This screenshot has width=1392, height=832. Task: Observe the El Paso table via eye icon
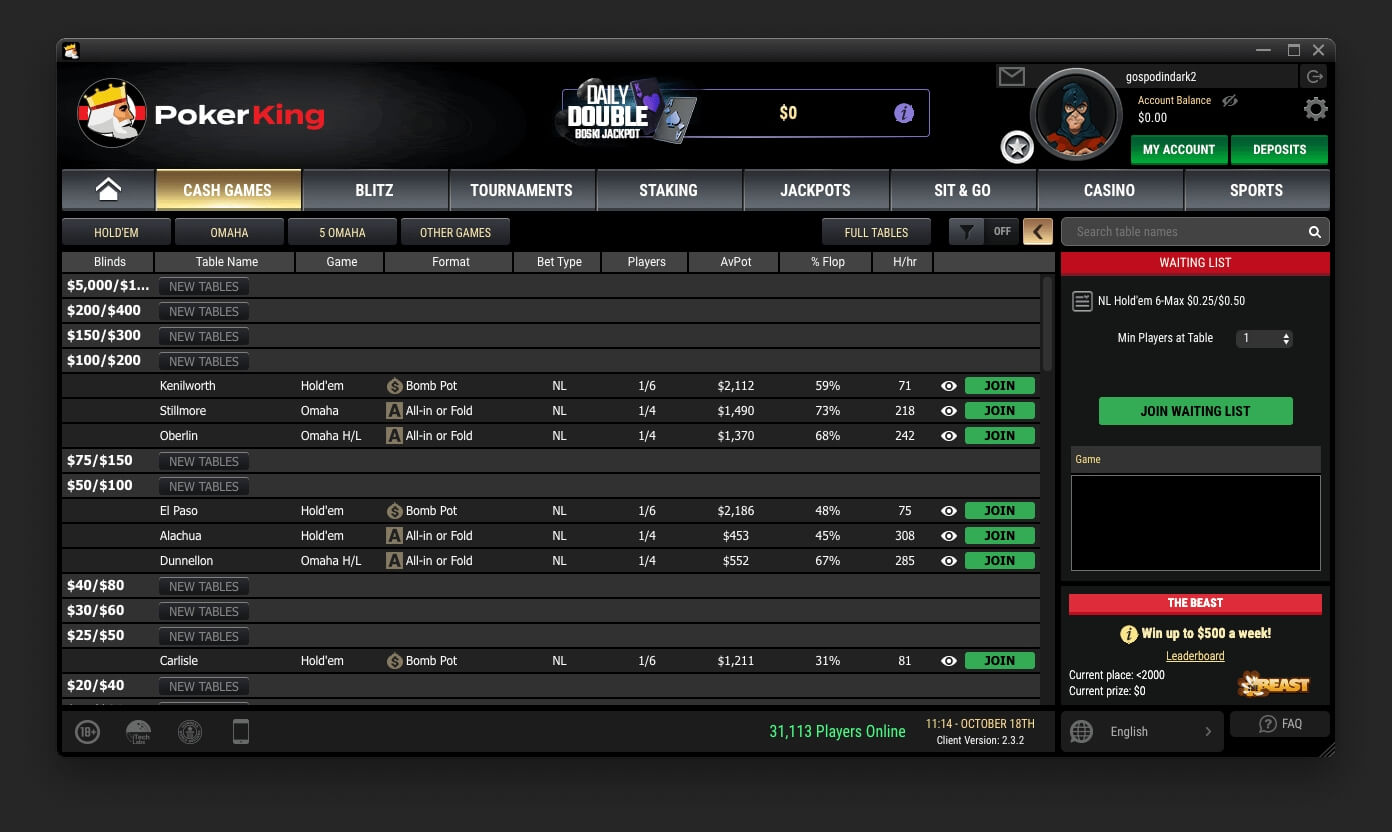pos(949,511)
